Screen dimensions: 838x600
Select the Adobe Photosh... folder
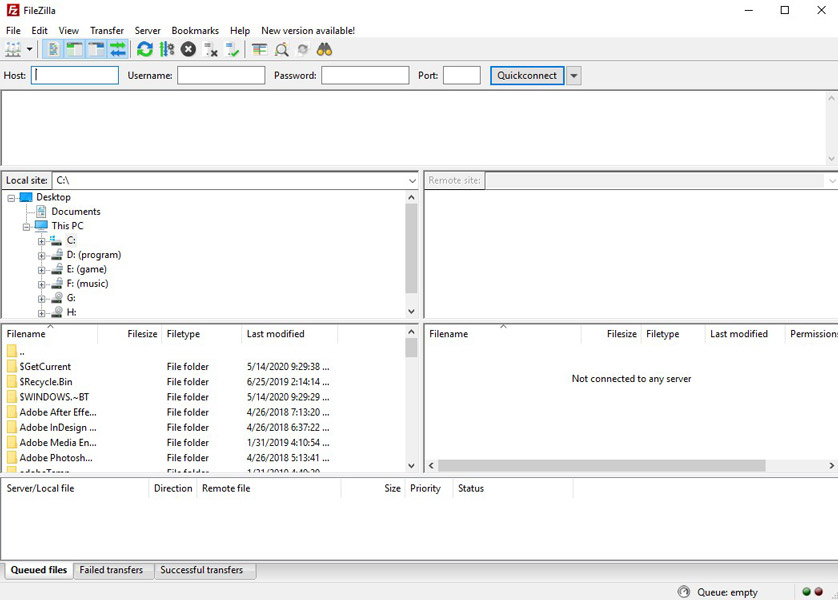click(x=56, y=458)
